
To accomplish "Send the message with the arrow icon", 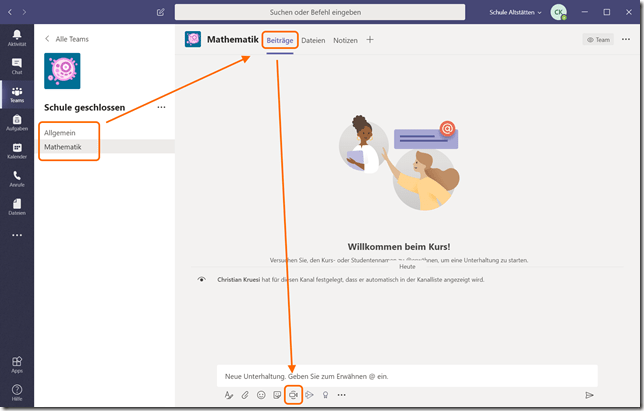I will tap(589, 395).
